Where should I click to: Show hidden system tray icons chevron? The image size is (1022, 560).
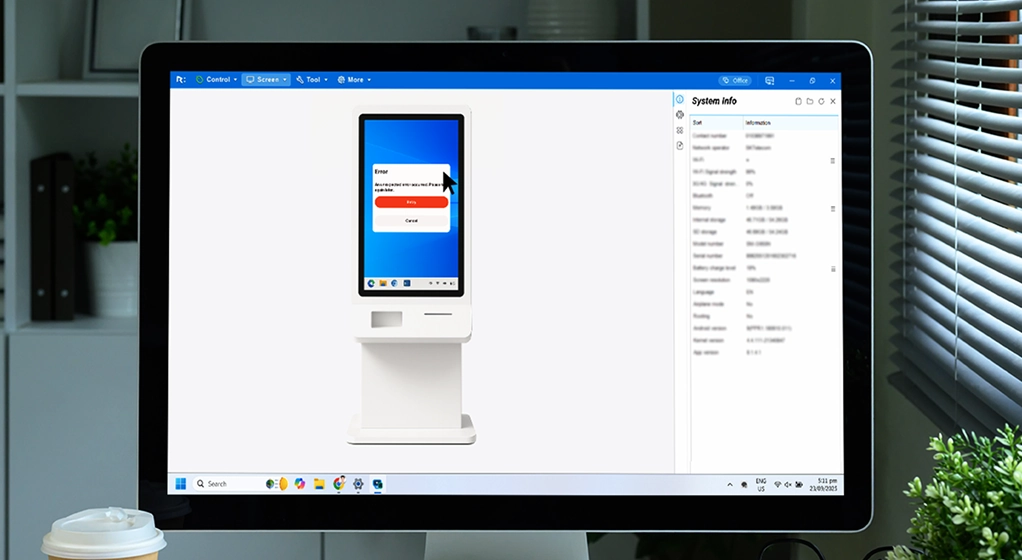pos(729,484)
